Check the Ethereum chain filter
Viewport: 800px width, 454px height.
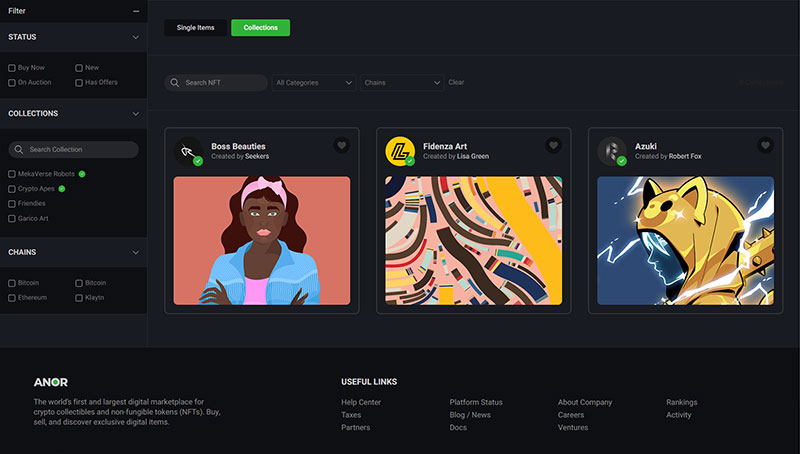[12, 298]
